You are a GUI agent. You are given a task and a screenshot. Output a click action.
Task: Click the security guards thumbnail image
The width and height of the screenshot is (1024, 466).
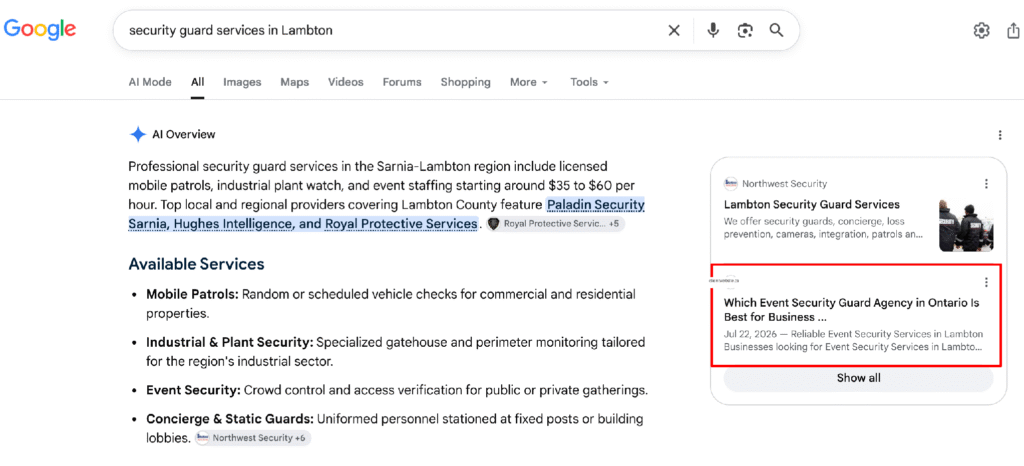pyautogui.click(x=966, y=225)
